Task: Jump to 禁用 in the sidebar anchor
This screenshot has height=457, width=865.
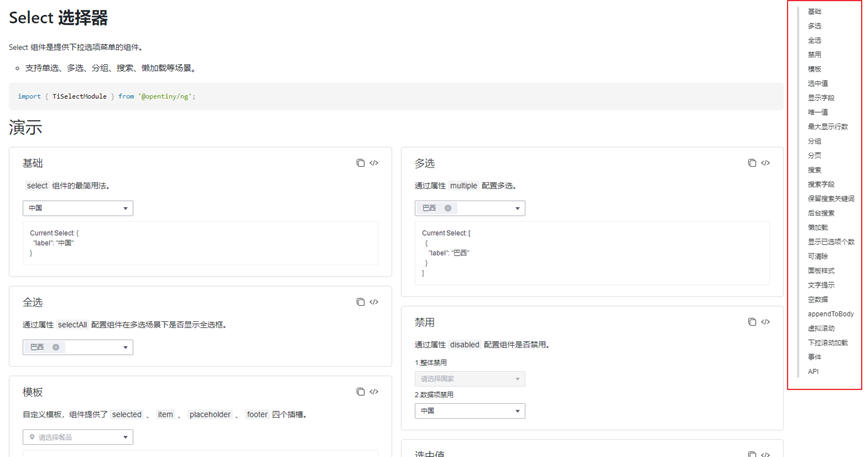Action: pos(815,55)
